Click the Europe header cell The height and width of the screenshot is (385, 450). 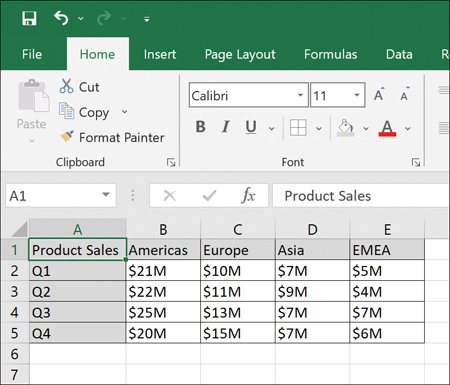click(x=238, y=250)
